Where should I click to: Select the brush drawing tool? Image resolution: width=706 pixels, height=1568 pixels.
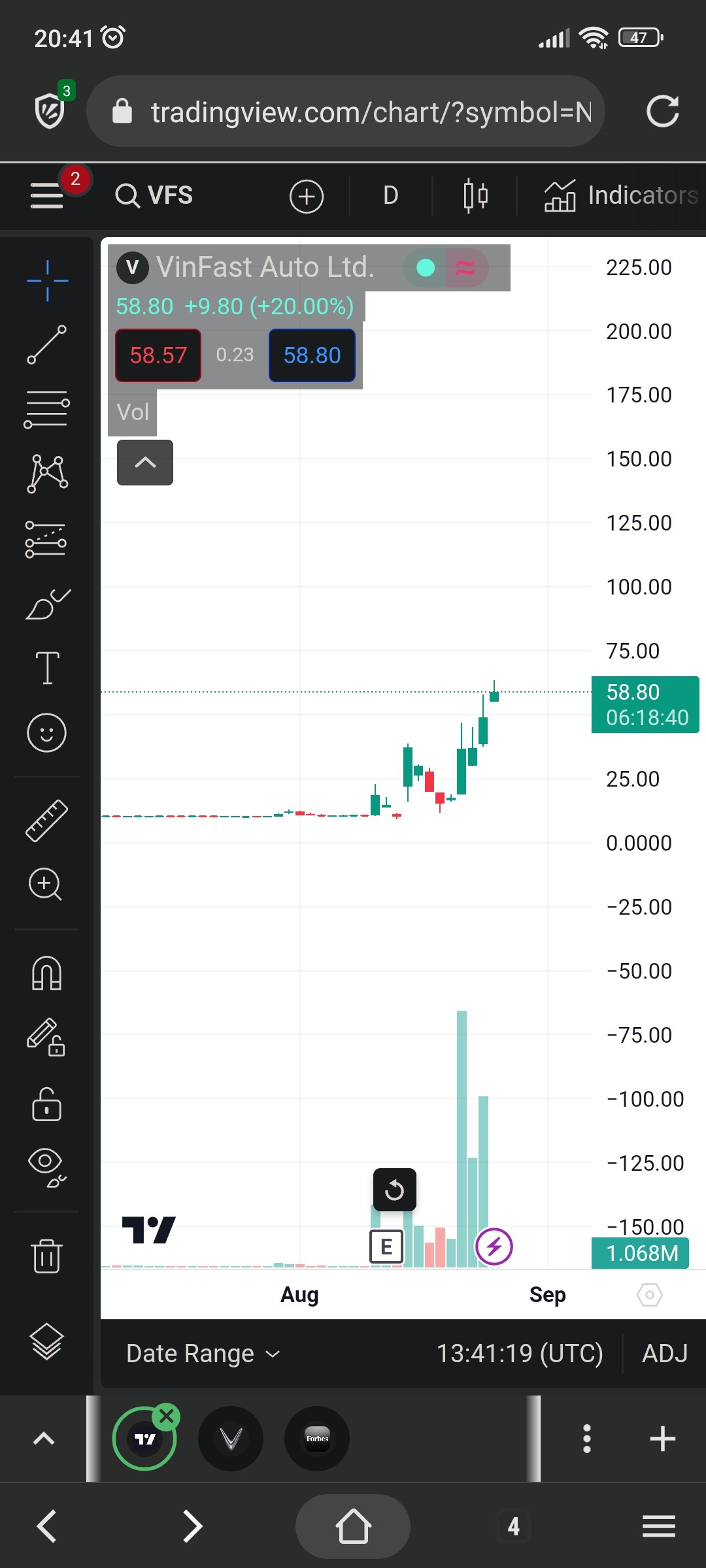pyautogui.click(x=47, y=604)
